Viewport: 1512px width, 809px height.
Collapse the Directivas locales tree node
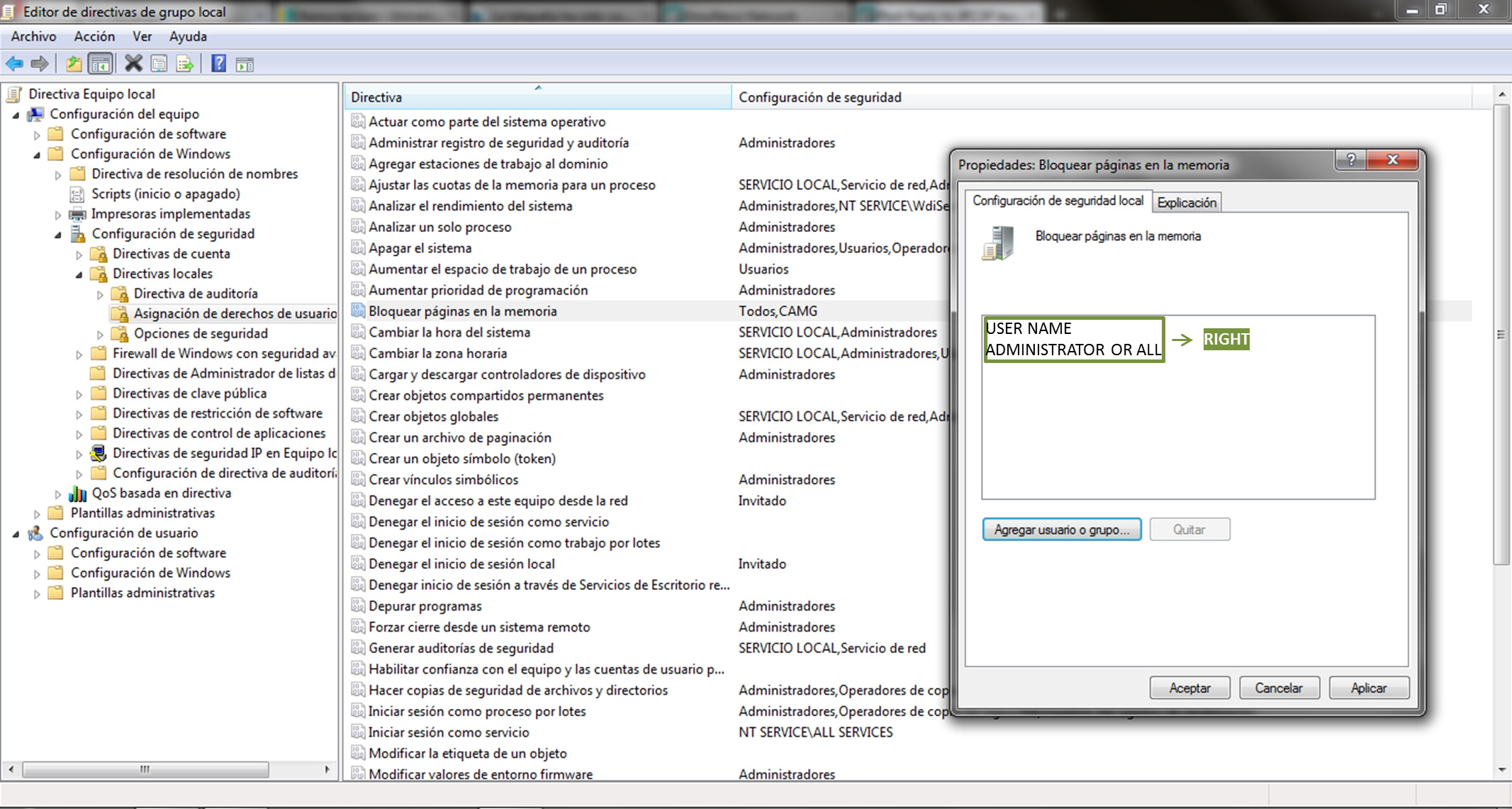pyautogui.click(x=79, y=274)
